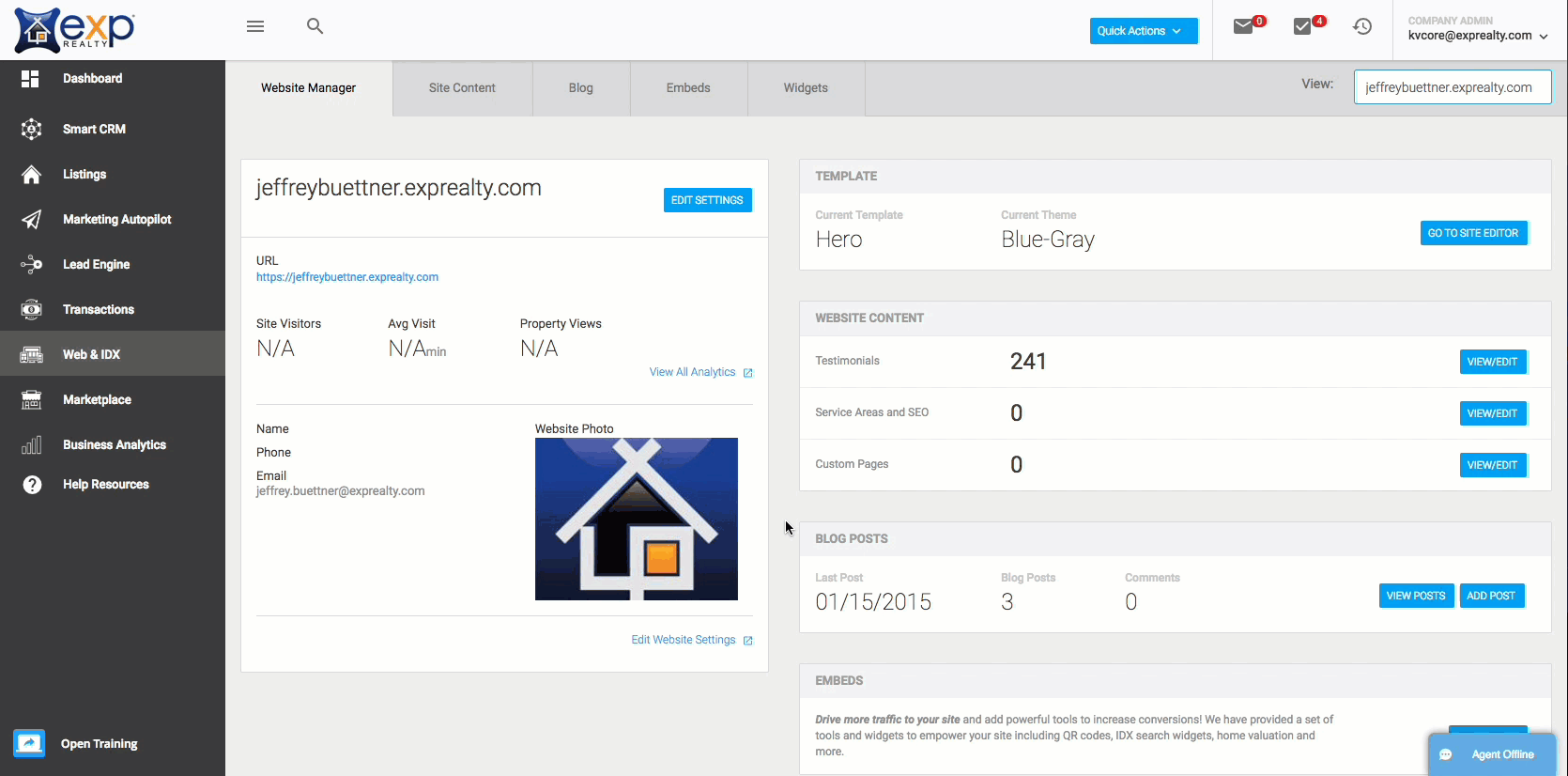Click the Help Resources question mark icon
Screen dimensions: 1568x776
tap(32, 485)
